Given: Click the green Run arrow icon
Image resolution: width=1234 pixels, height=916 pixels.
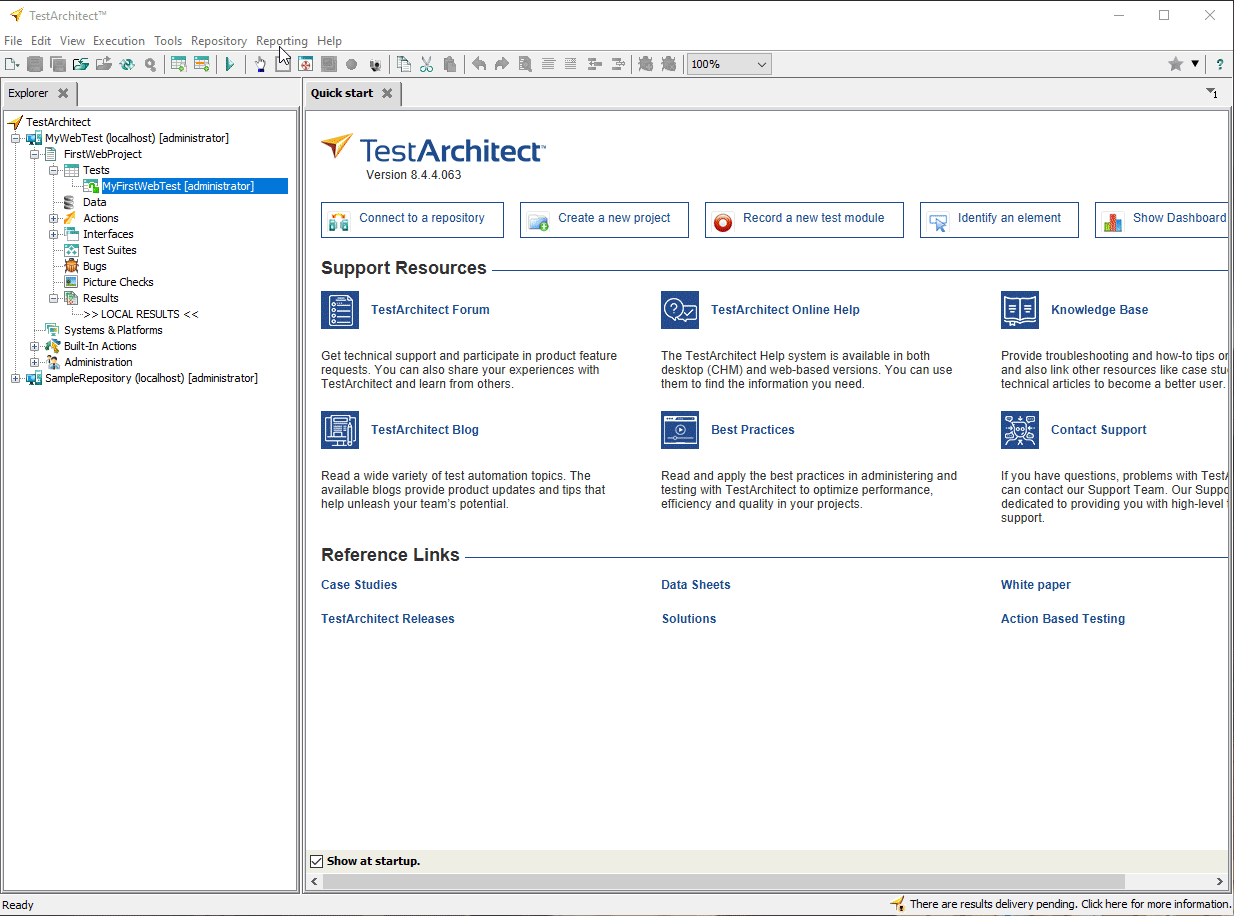Looking at the screenshot, I should coord(230,64).
